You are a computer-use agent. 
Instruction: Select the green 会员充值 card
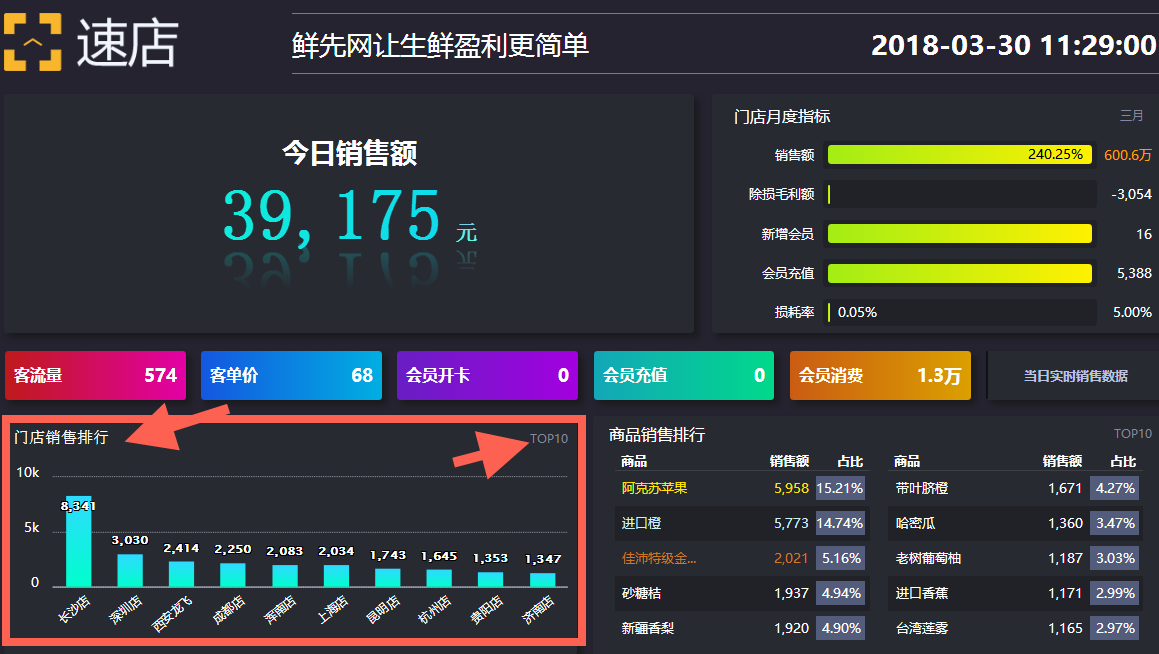coord(683,376)
